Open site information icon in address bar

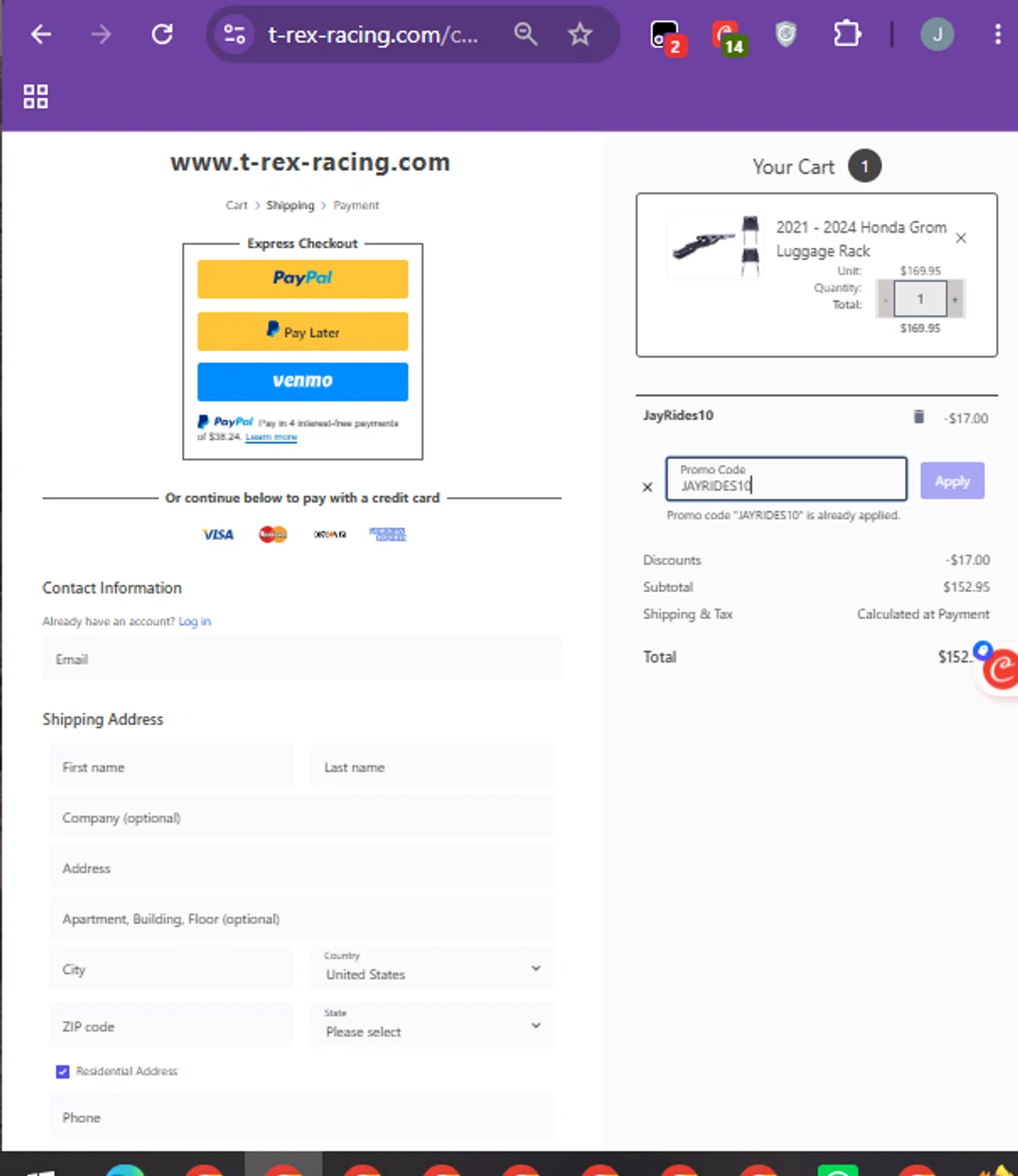[235, 34]
